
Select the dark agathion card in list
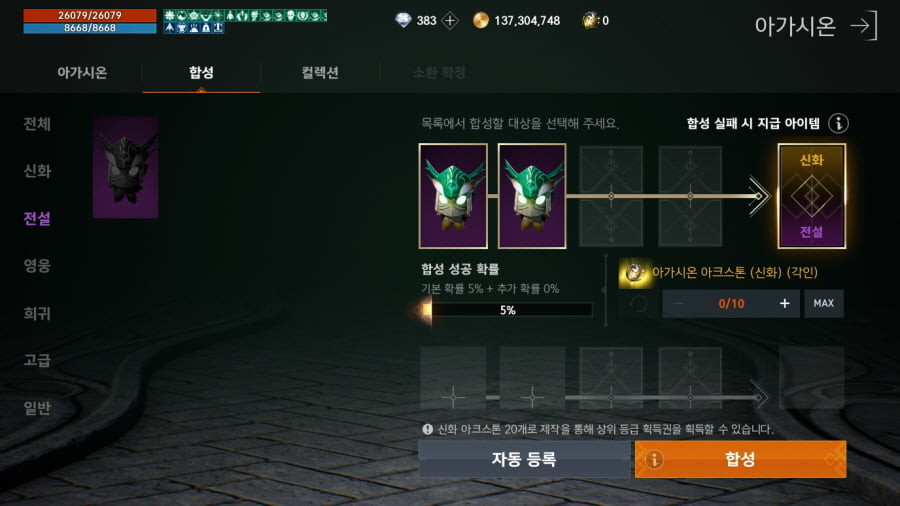coord(126,167)
